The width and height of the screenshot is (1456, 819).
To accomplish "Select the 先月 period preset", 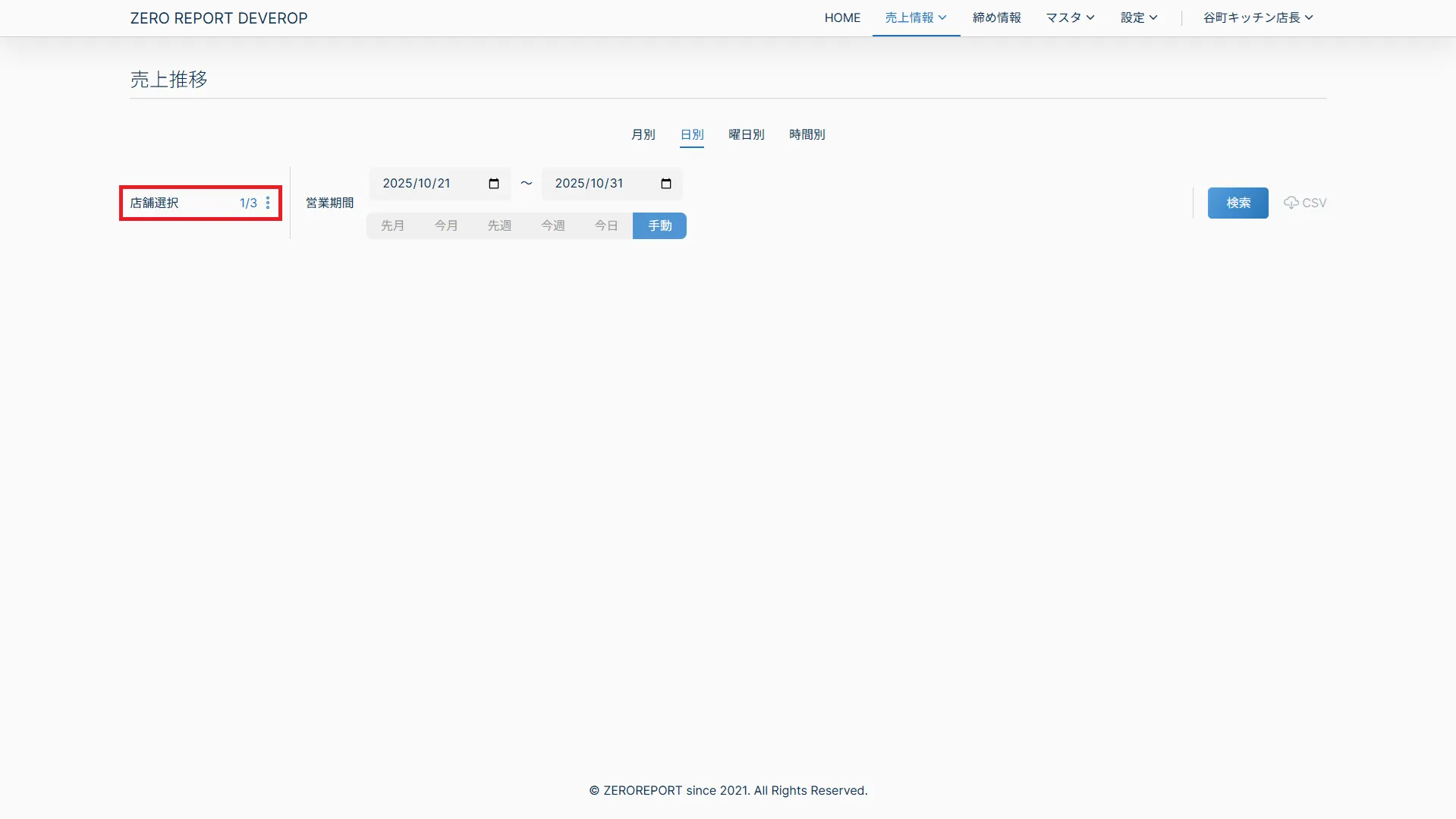I will [x=392, y=225].
